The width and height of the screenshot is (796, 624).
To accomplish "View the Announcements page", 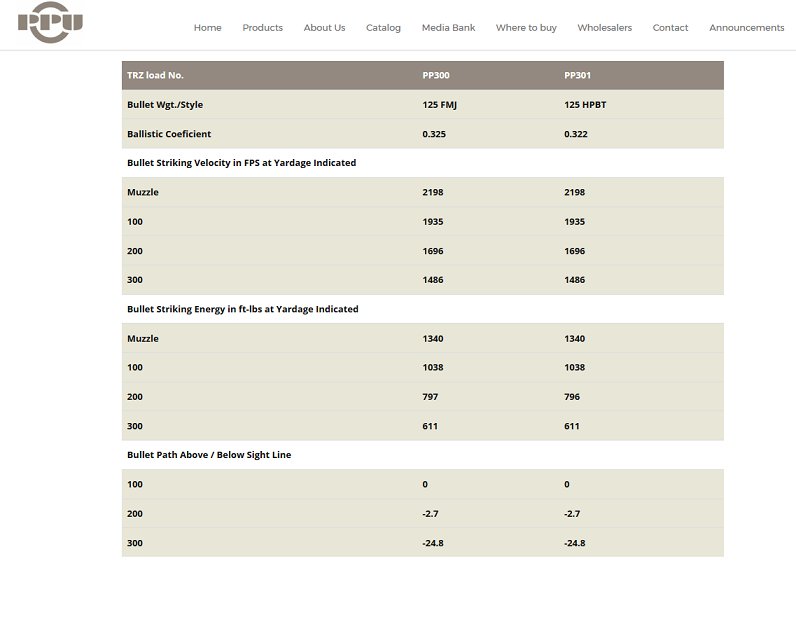I will click(x=746, y=28).
